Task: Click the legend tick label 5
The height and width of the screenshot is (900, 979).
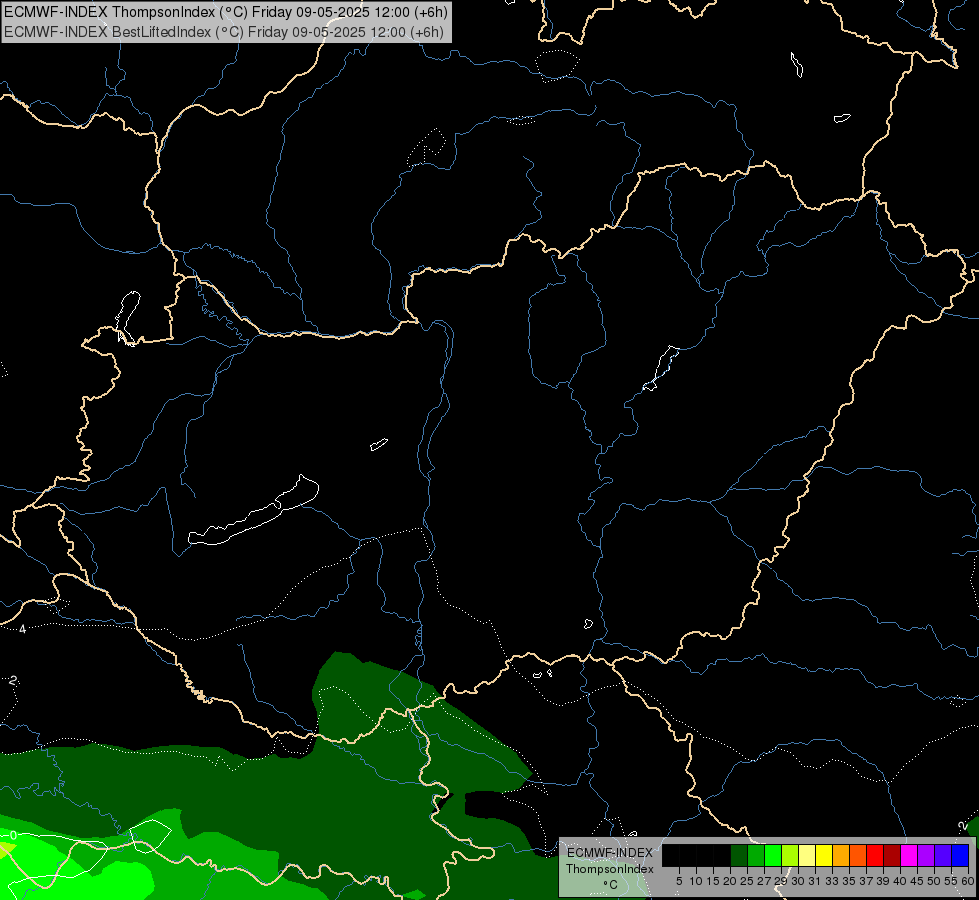Action: pos(679,881)
